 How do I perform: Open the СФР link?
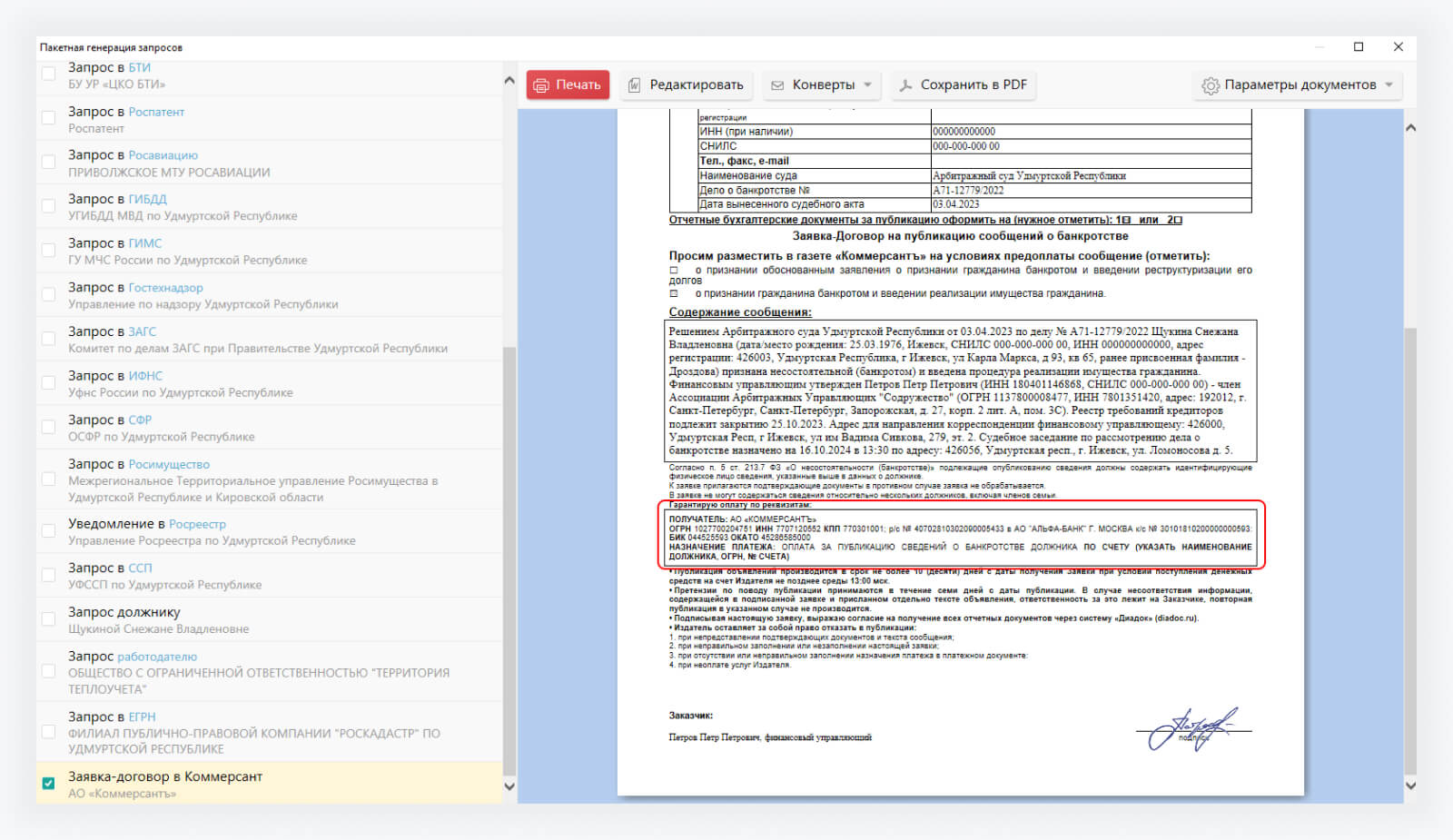point(140,420)
